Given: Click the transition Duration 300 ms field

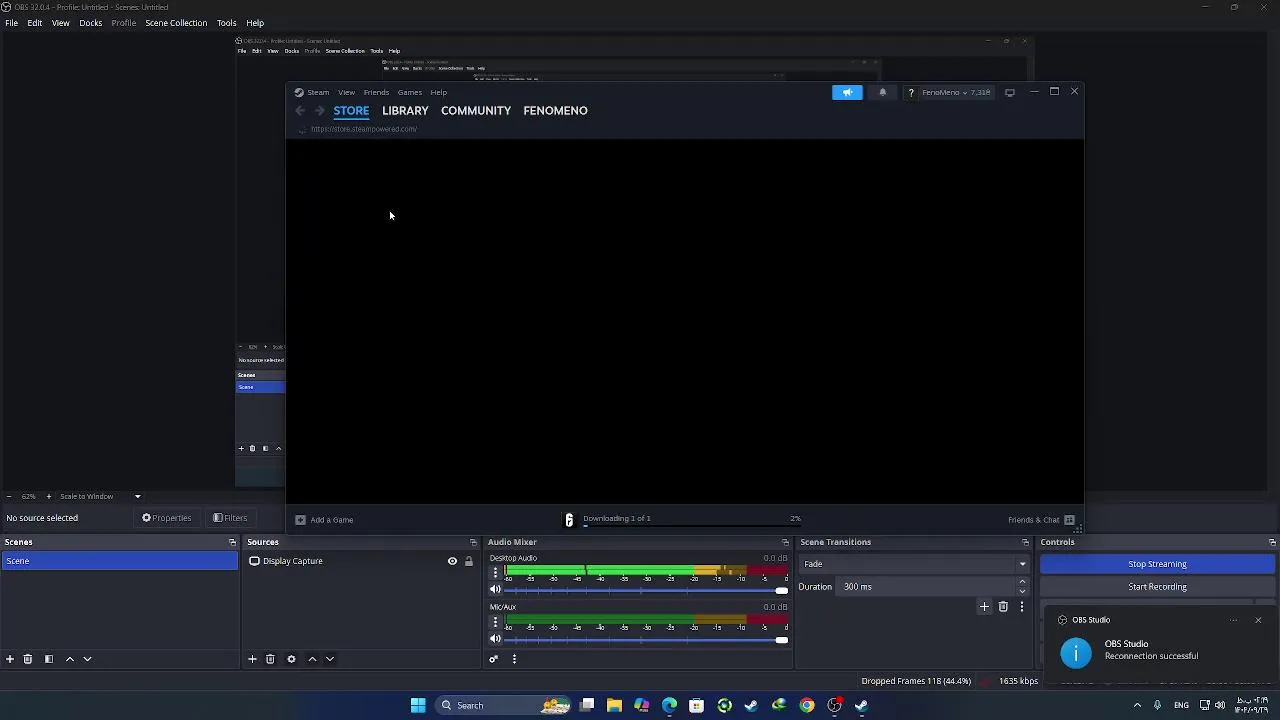Looking at the screenshot, I should 925,587.
